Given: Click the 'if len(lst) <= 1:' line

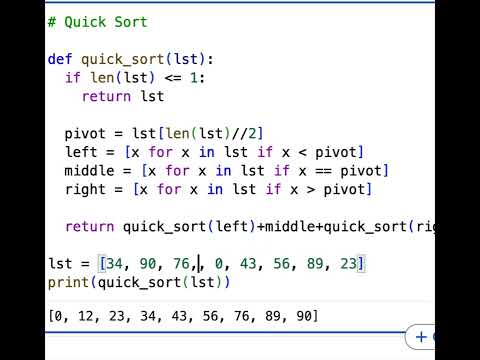Looking at the screenshot, I should coord(135,78).
